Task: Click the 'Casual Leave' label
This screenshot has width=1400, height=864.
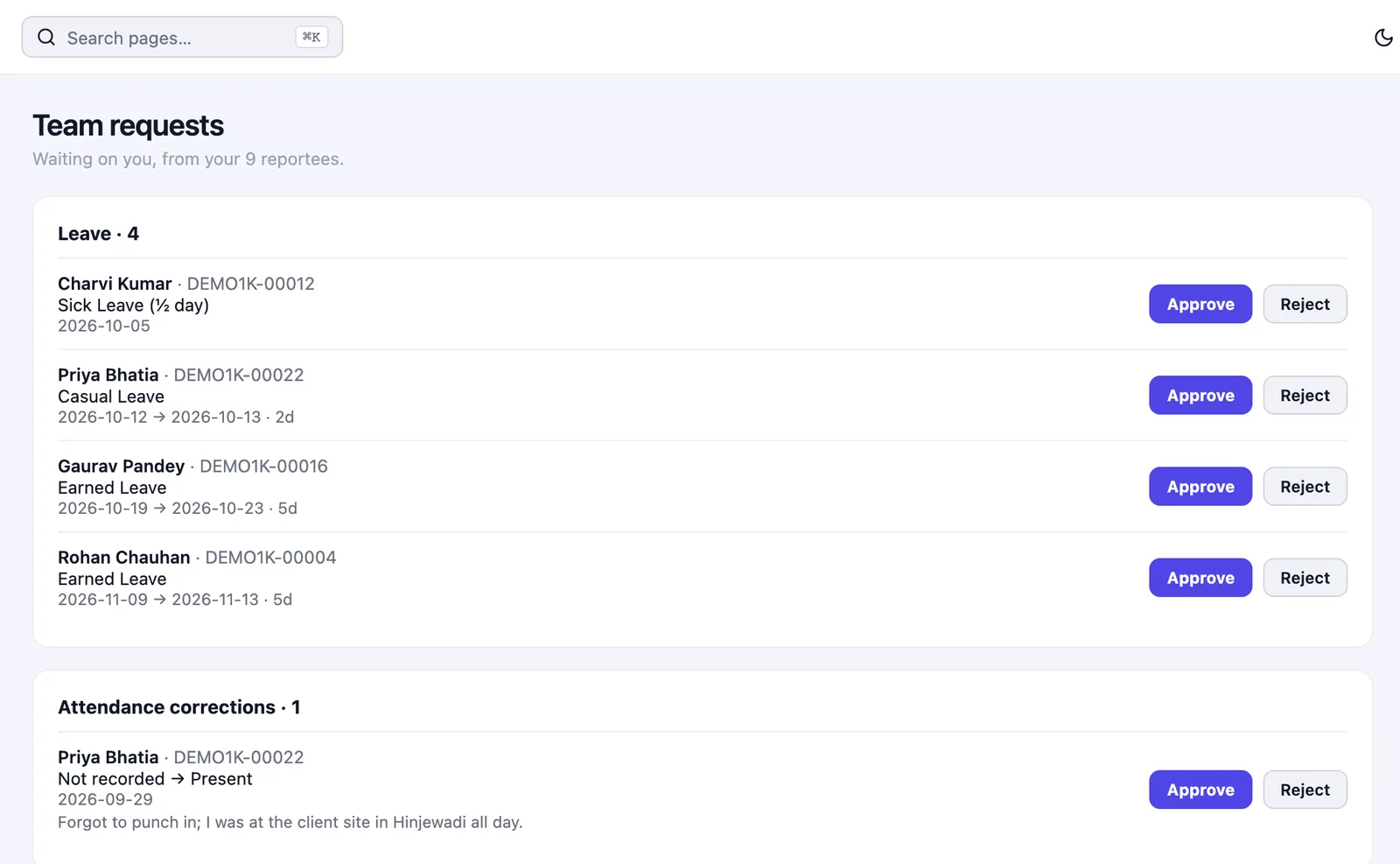Action: [111, 397]
